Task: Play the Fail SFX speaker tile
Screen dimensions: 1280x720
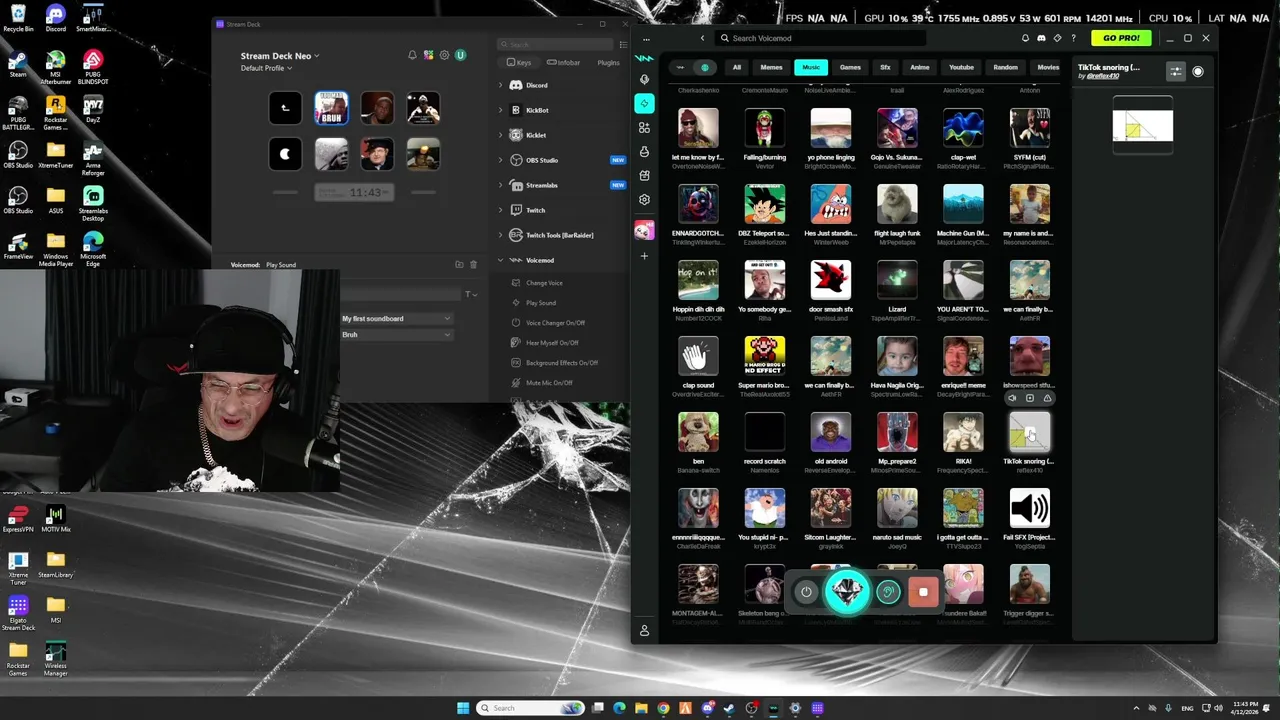Action: click(x=1029, y=508)
